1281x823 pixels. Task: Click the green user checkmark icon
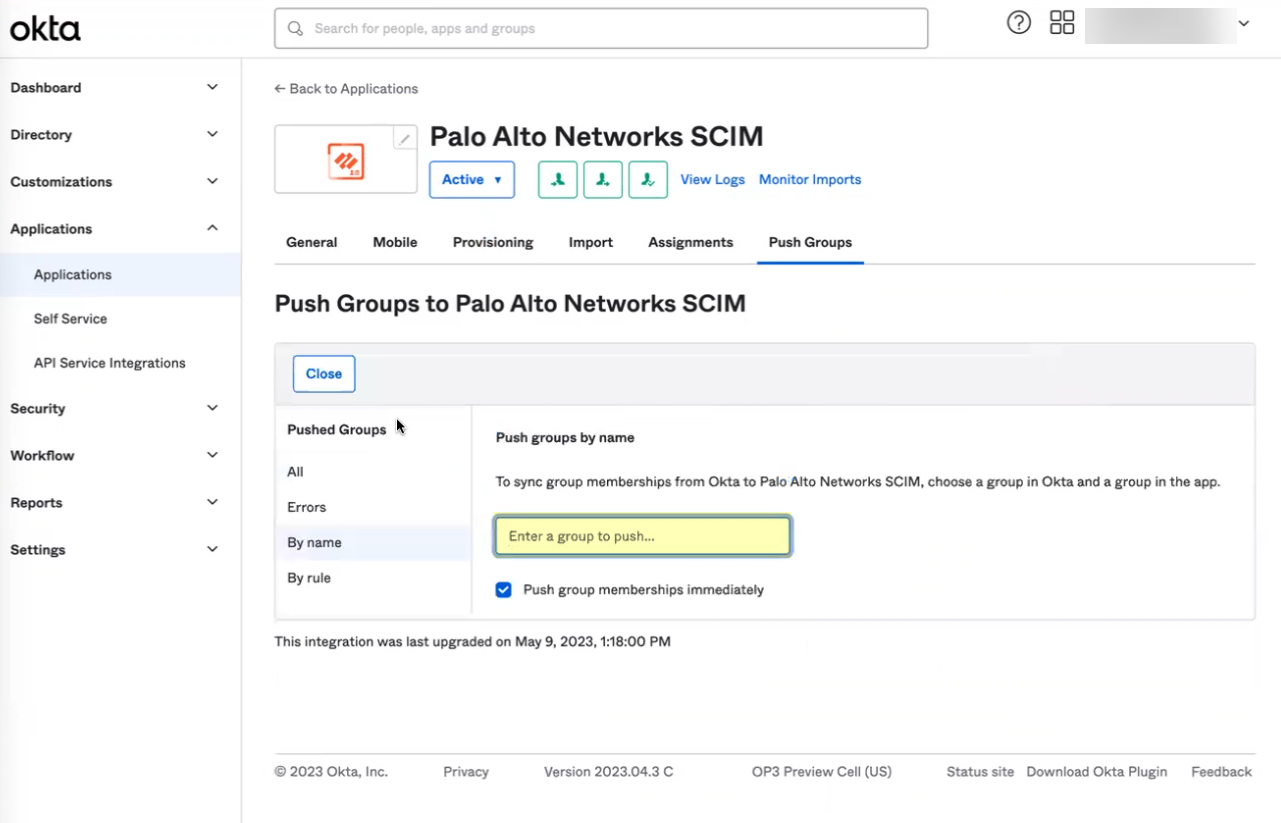tap(648, 180)
